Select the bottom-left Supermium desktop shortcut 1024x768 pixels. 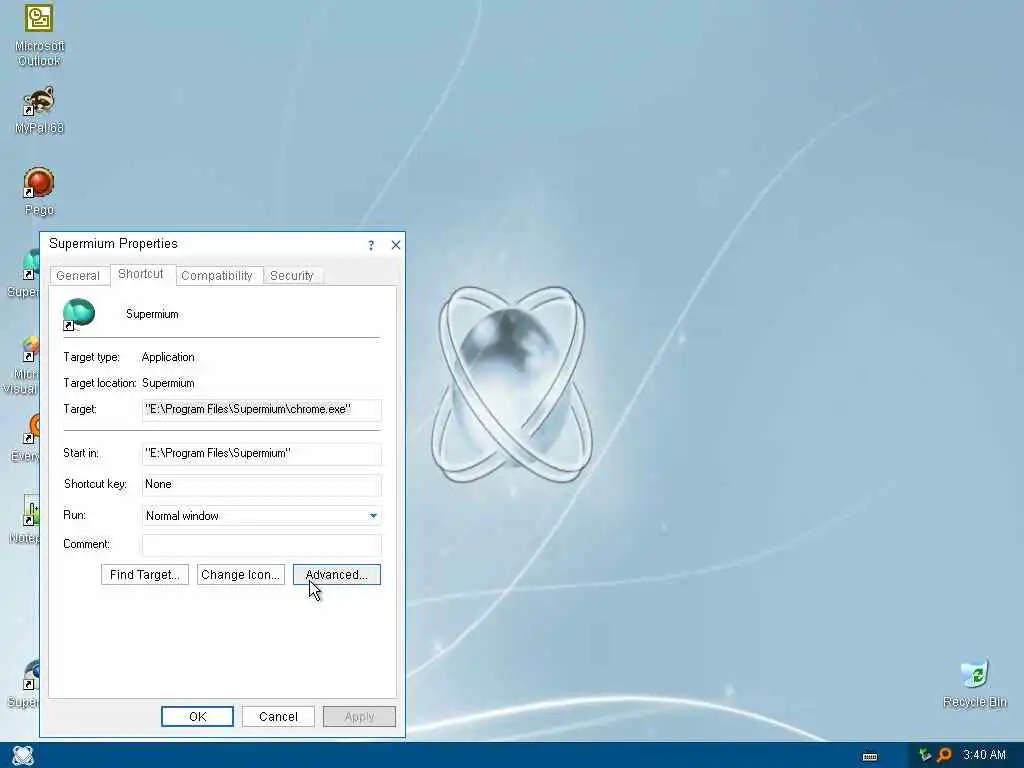point(23,683)
